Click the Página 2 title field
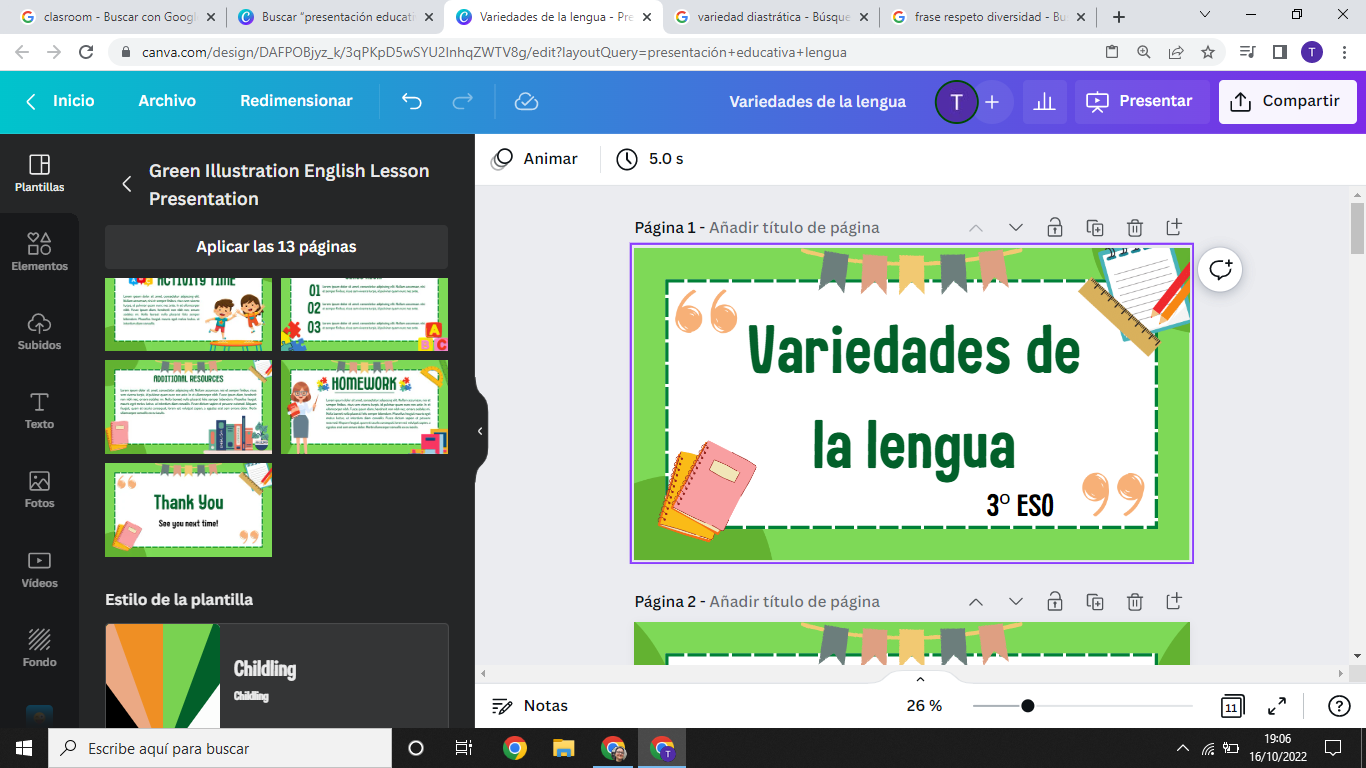Screen dimensions: 1366x768 794,601
